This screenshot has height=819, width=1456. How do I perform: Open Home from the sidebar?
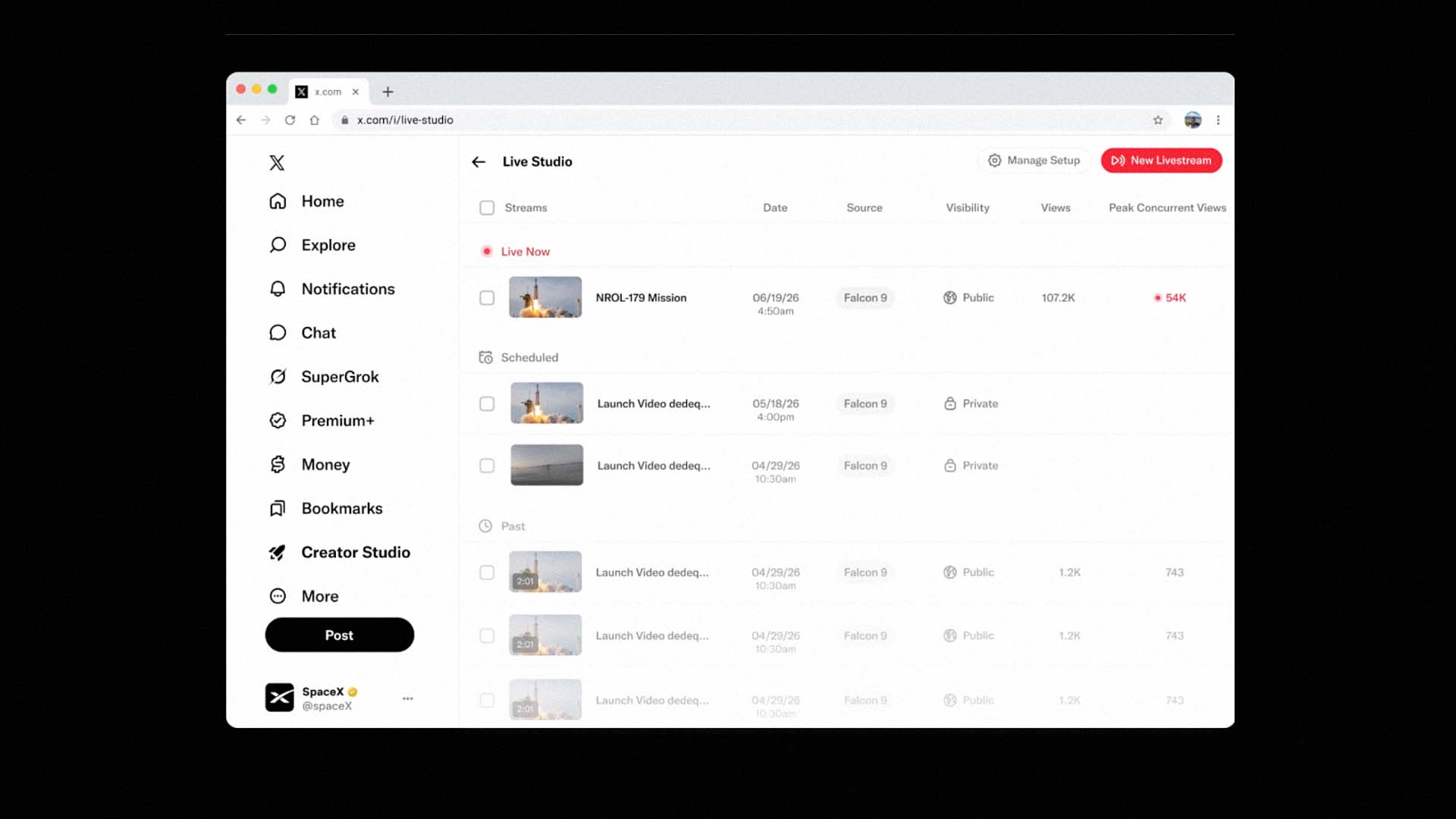tap(306, 201)
